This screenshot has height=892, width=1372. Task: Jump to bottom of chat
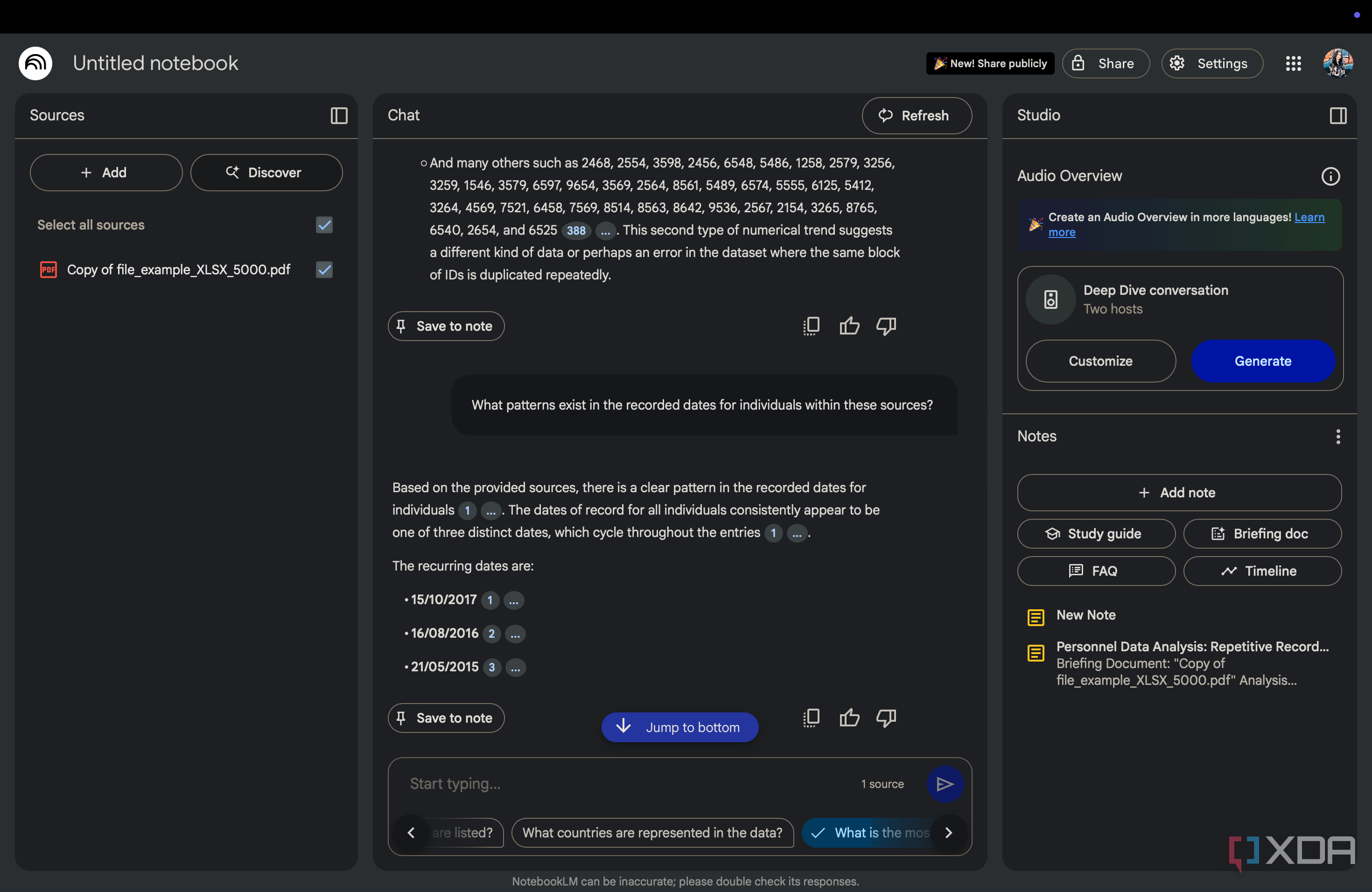coord(679,727)
